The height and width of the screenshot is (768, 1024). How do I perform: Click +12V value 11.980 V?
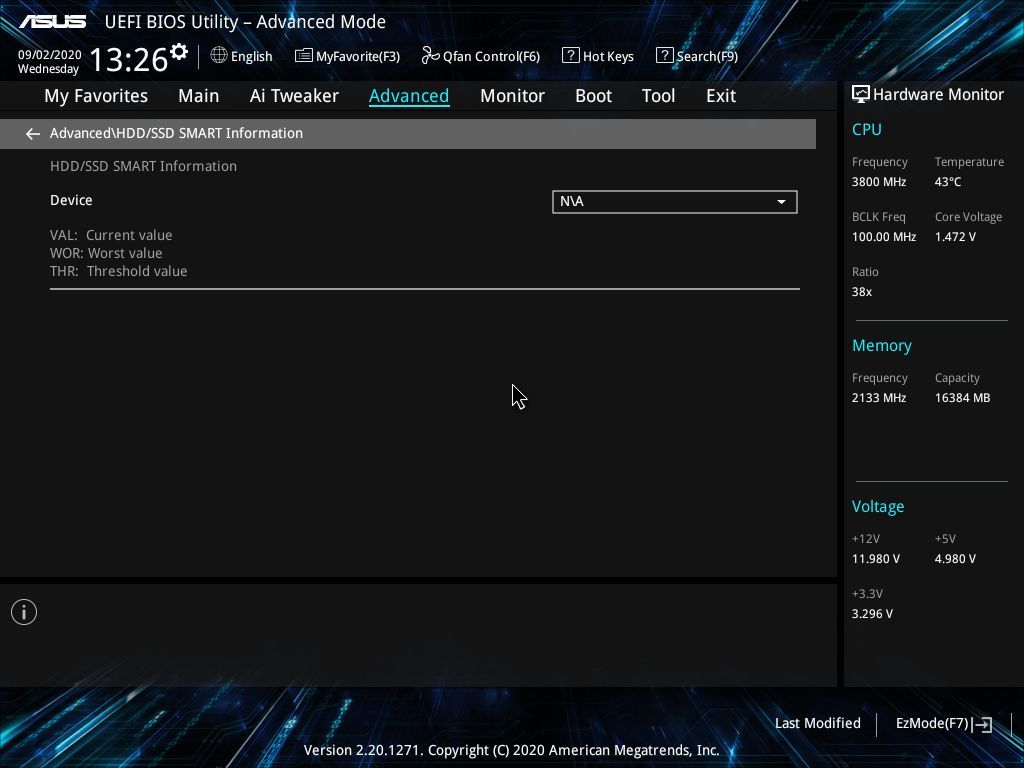pos(876,559)
